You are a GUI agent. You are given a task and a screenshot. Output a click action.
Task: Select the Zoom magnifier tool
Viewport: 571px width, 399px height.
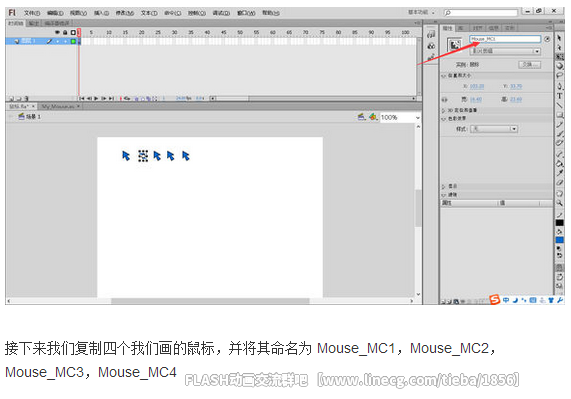559,203
